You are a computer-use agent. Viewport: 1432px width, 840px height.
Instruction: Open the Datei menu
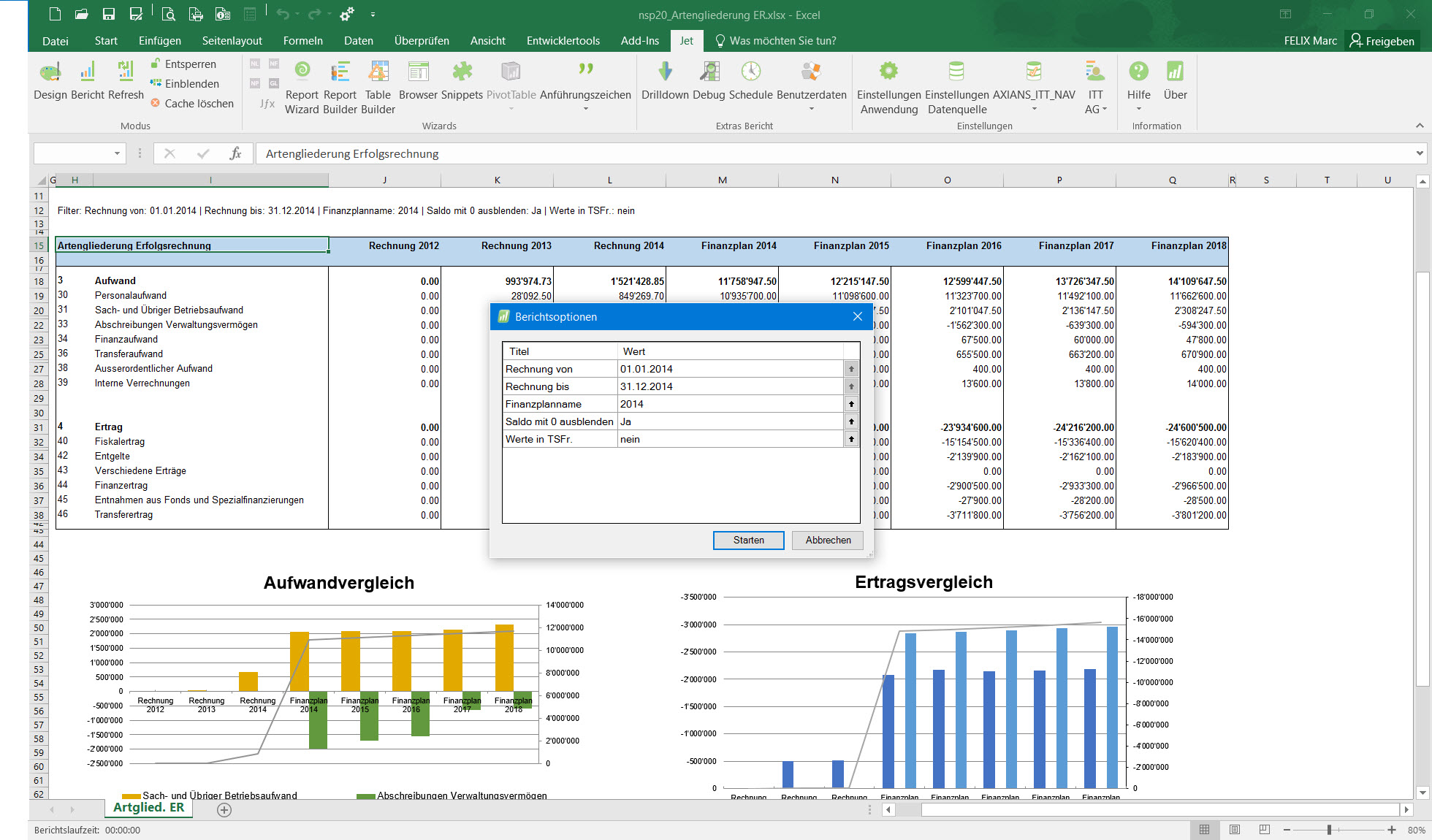tap(56, 41)
